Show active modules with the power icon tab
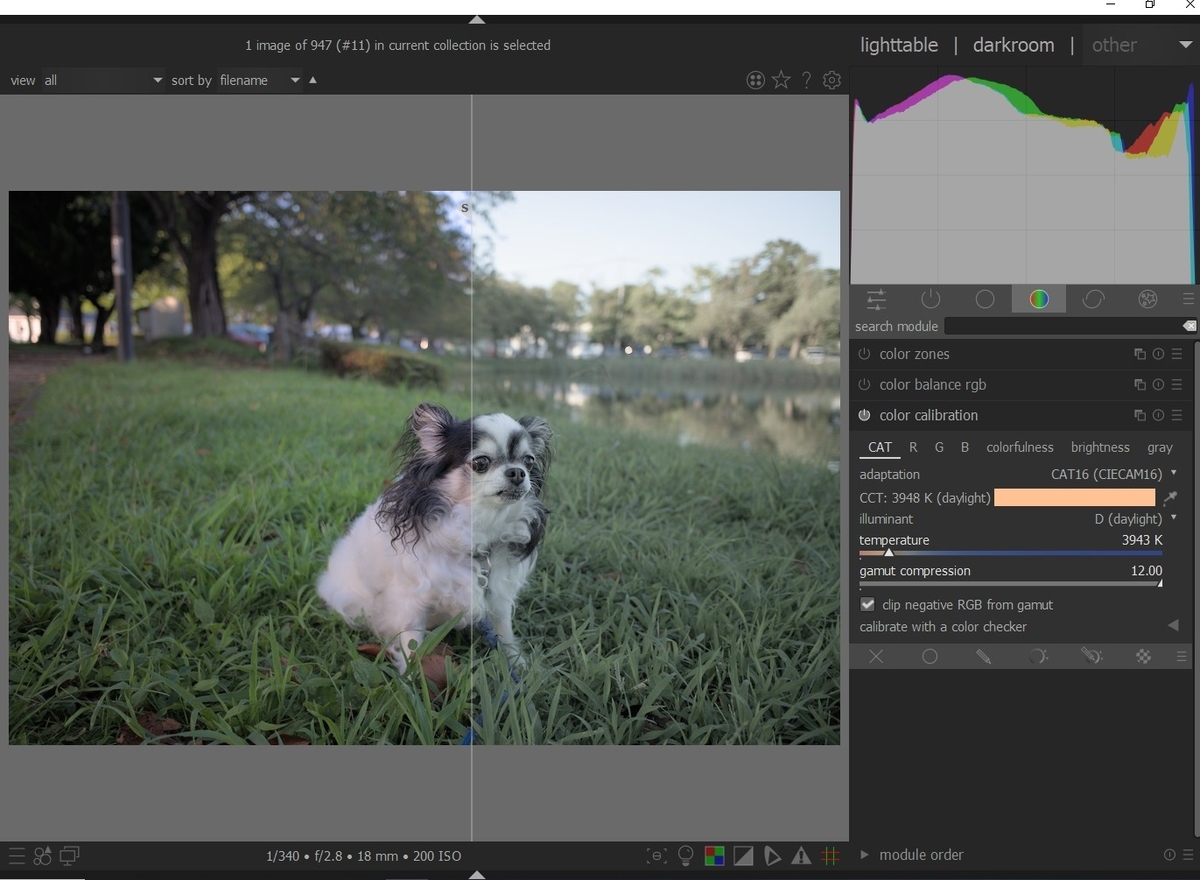Viewport: 1200px width, 880px height. pyautogui.click(x=930, y=299)
